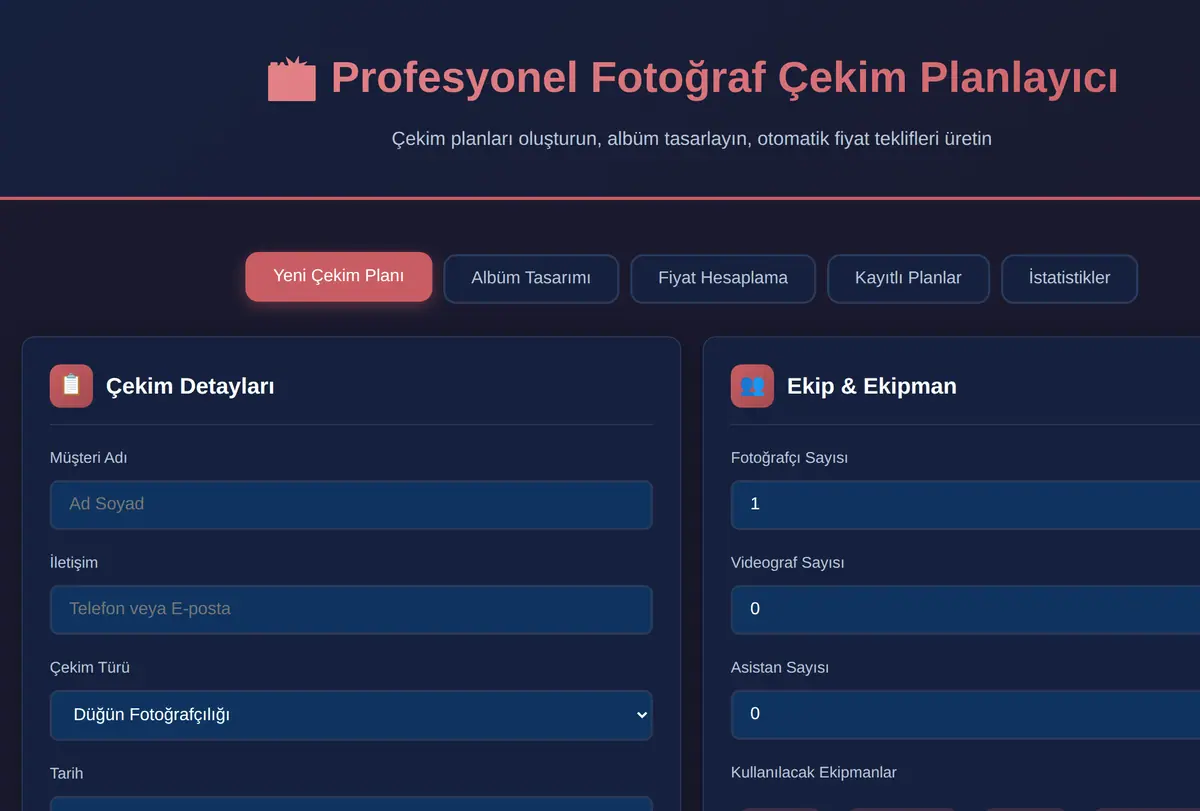Go to the Fiyat Hesaplama tab
1200x811 pixels.
723,278
